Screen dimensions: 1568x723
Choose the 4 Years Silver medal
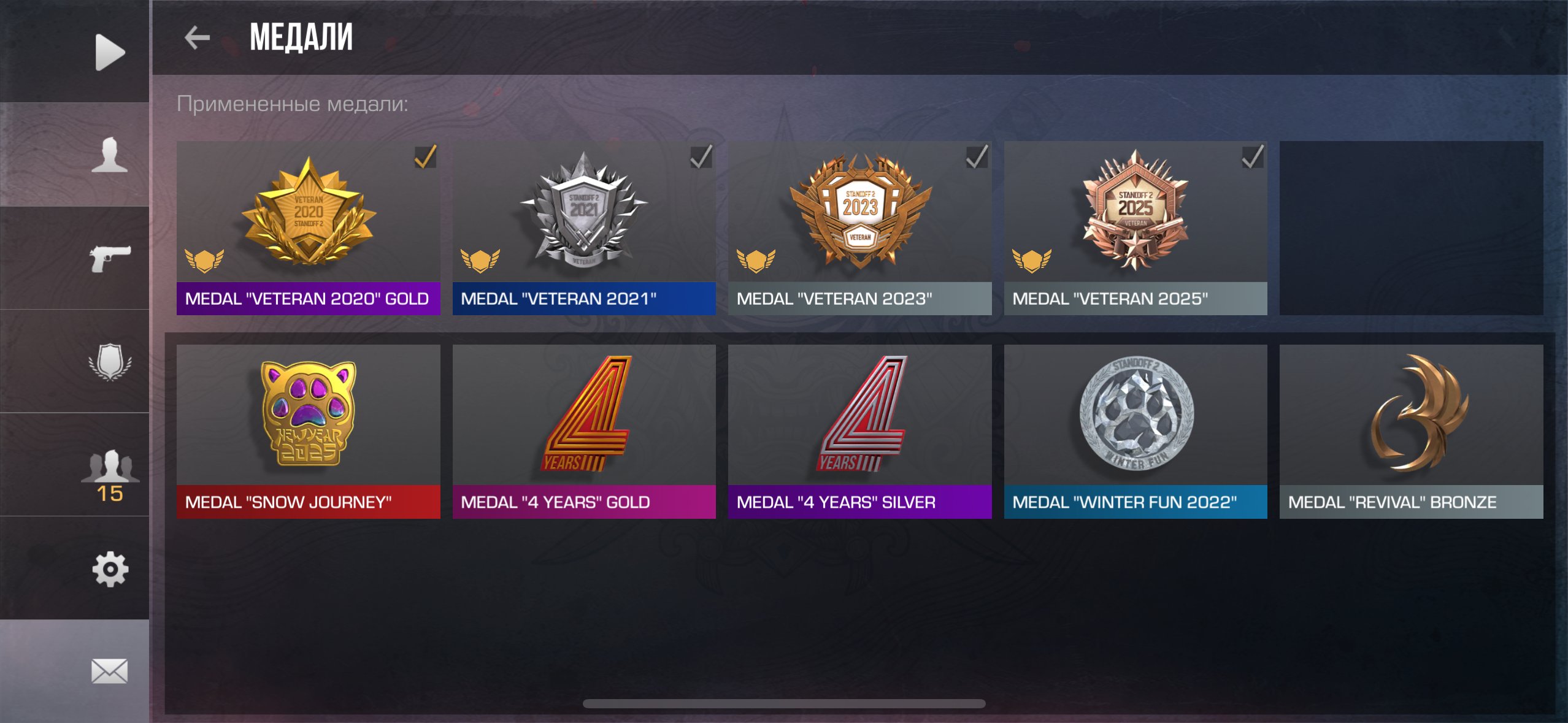(860, 432)
